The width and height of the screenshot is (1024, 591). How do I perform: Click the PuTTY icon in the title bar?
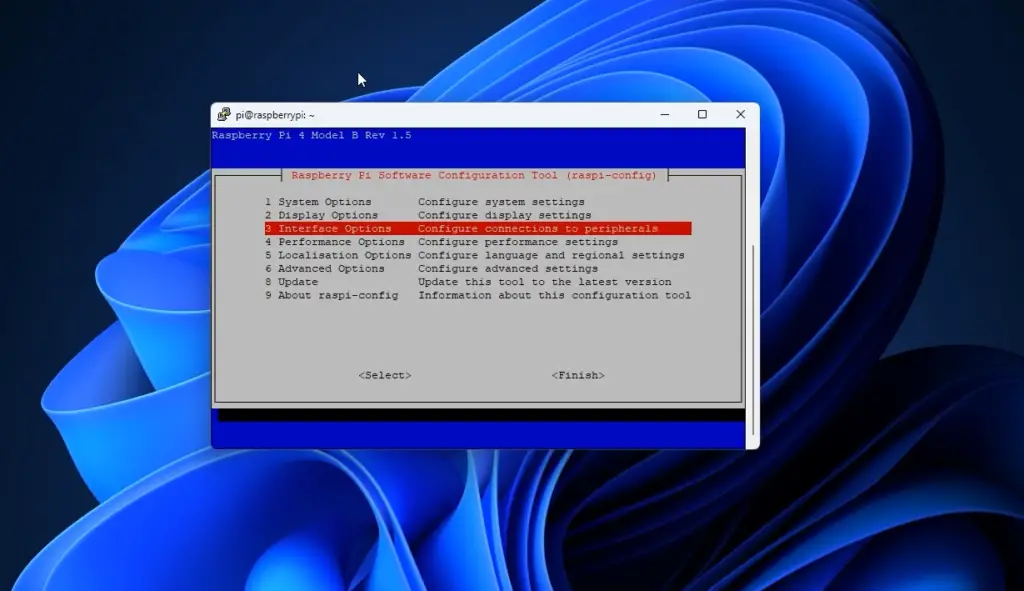[x=223, y=115]
